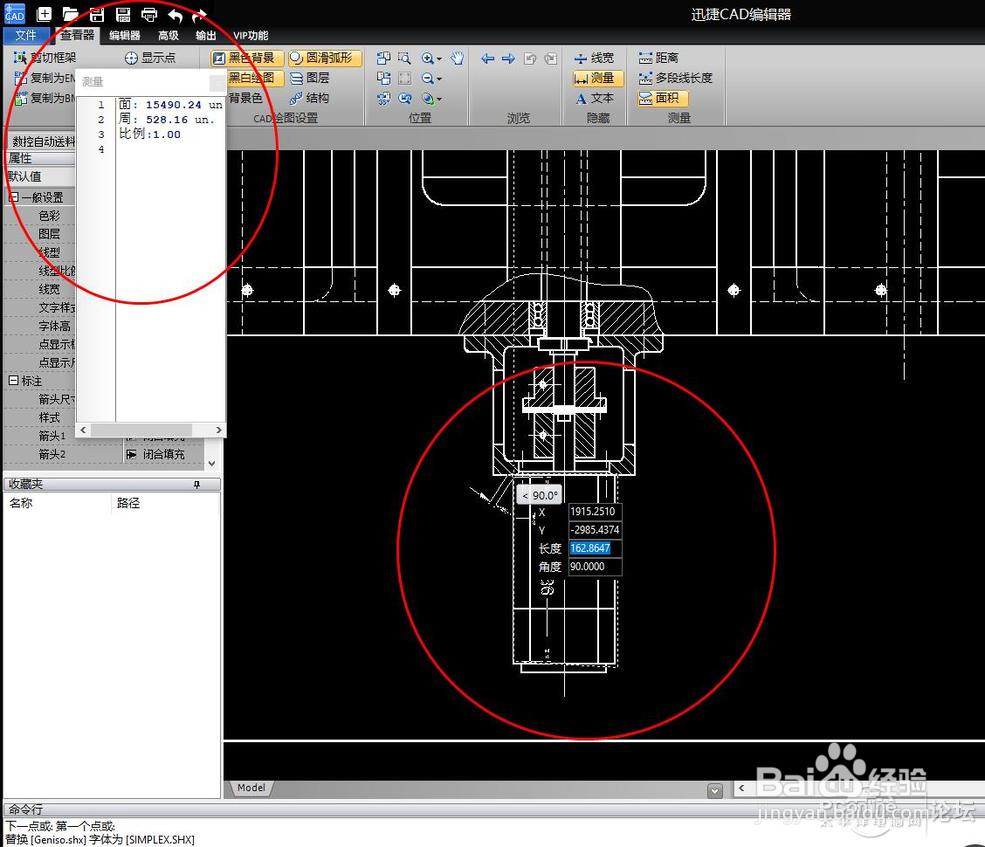
Task: Click the zoom out magnifier icon
Action: [427, 79]
